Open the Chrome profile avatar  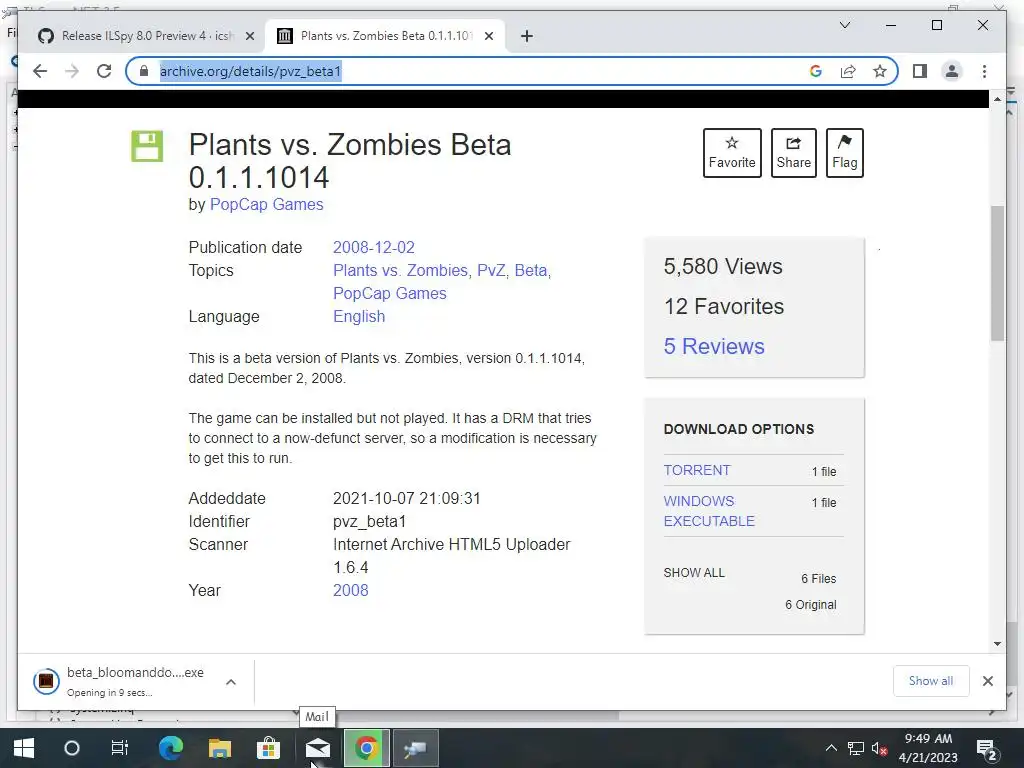click(952, 71)
